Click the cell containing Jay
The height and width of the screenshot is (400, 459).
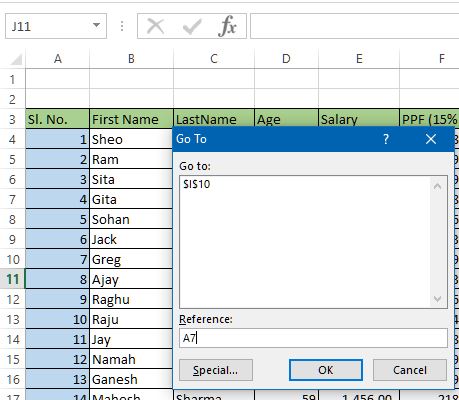tap(131, 339)
